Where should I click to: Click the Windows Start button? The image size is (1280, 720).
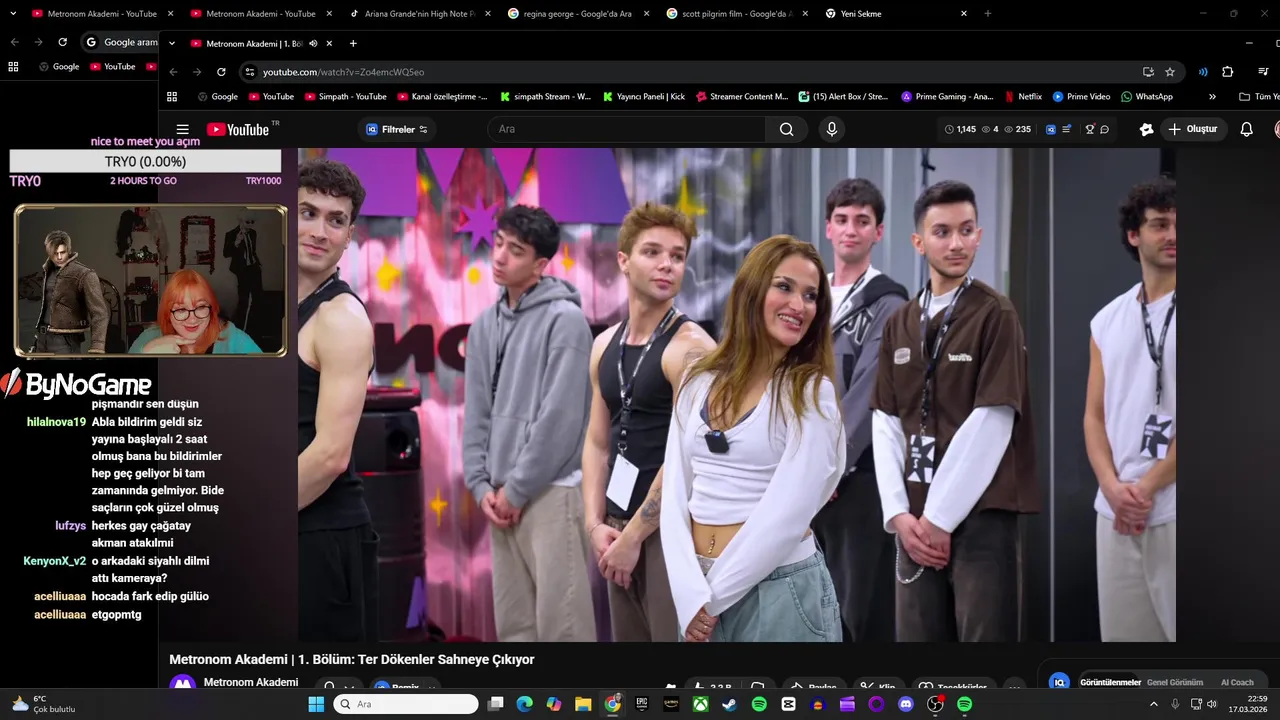(x=316, y=704)
